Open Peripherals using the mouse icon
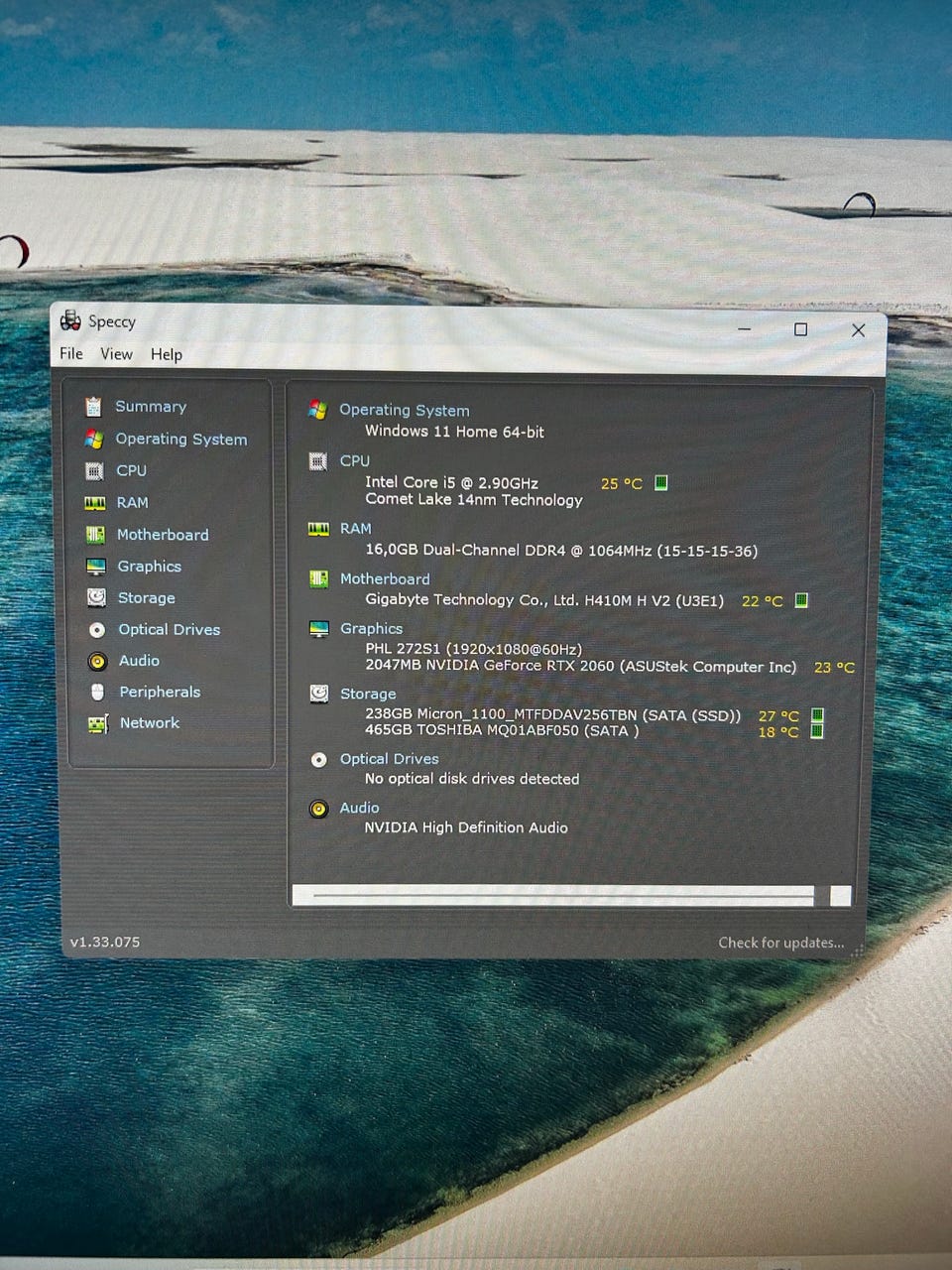The height and width of the screenshot is (1270, 952). tap(97, 692)
